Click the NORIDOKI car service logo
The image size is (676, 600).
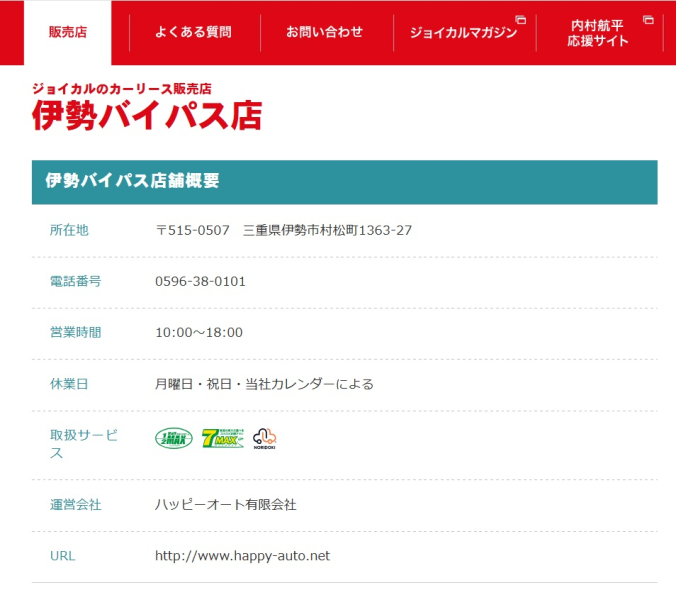pos(264,439)
